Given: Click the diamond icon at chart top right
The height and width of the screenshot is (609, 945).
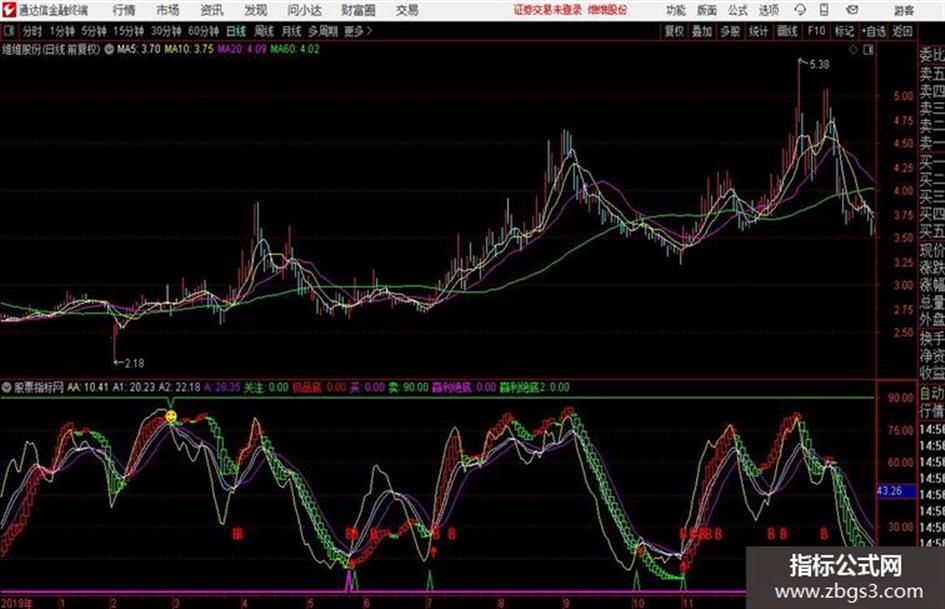Looking at the screenshot, I should pyautogui.click(x=853, y=50).
